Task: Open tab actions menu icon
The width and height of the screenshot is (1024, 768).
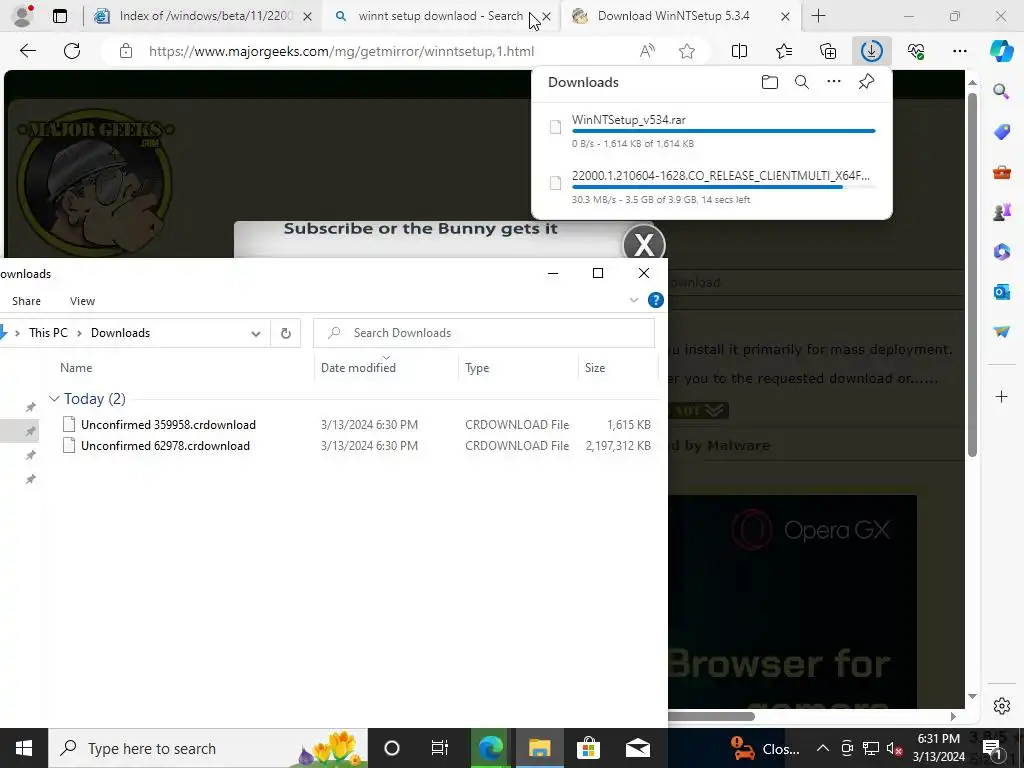Action: coord(60,16)
